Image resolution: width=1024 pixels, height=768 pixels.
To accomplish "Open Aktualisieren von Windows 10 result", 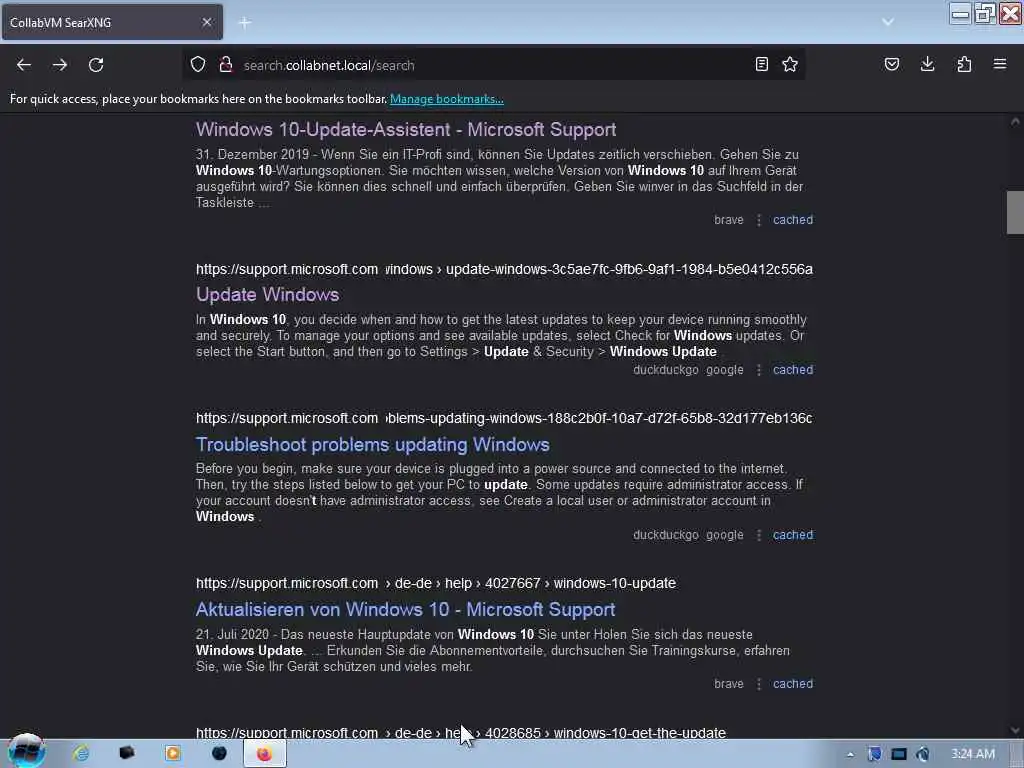I will [406, 609].
